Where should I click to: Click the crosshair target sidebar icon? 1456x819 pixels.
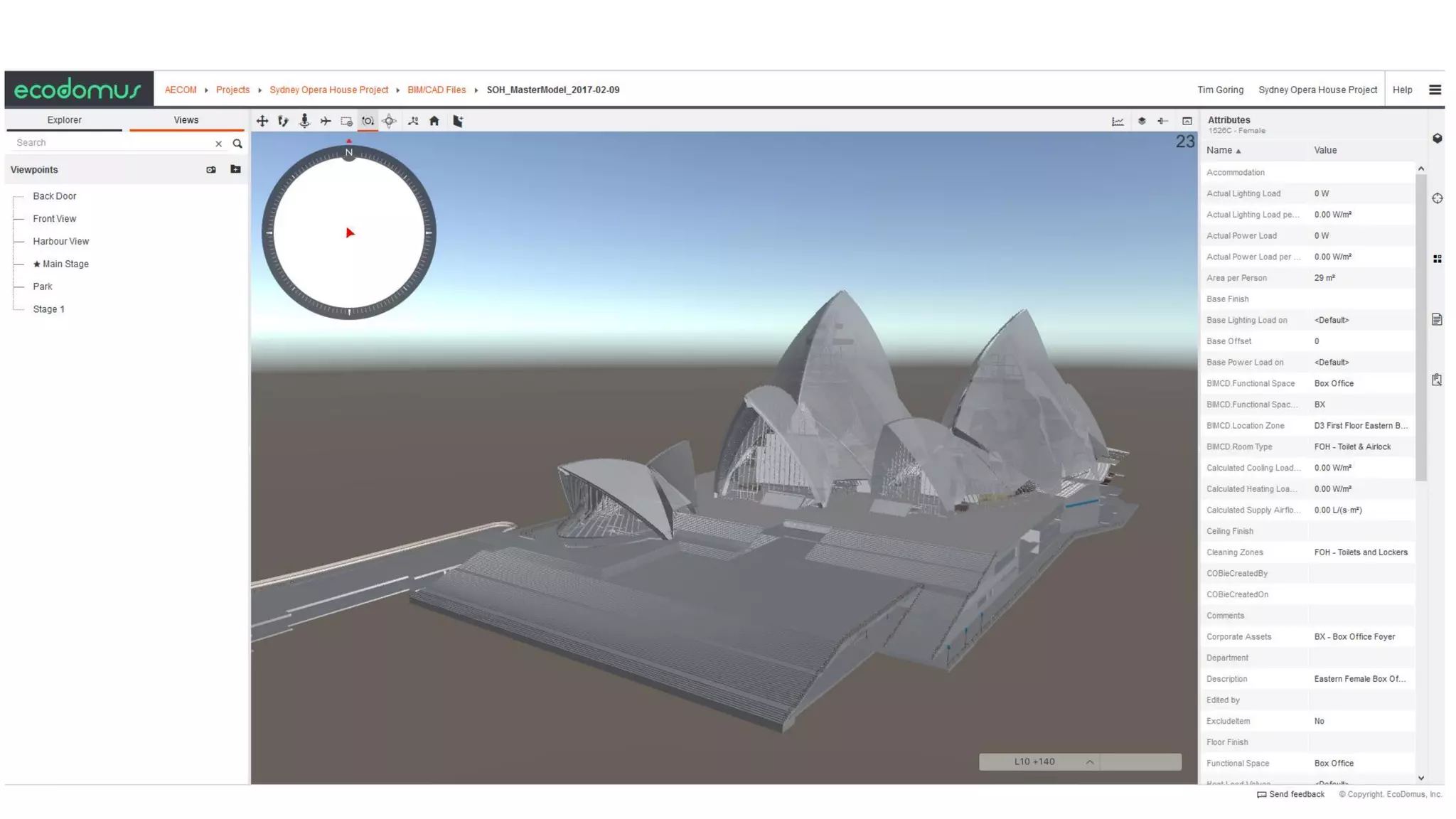1437,198
